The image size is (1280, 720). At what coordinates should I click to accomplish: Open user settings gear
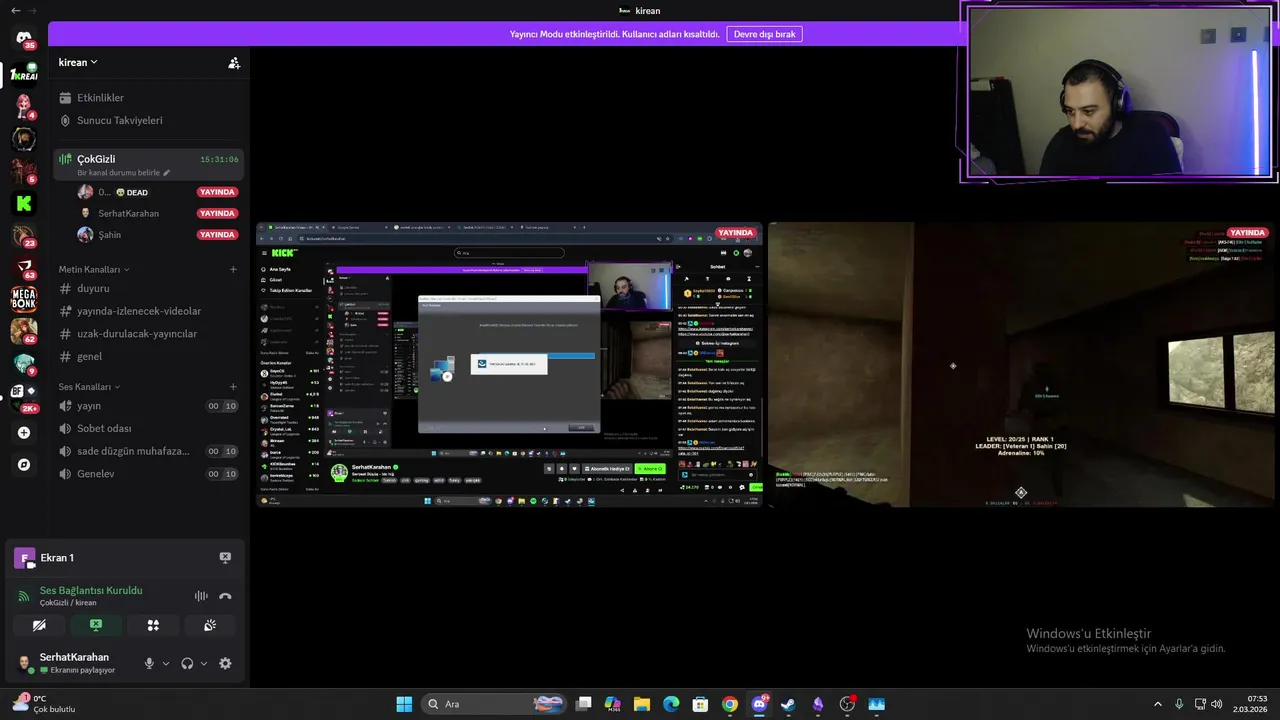pyautogui.click(x=225, y=663)
